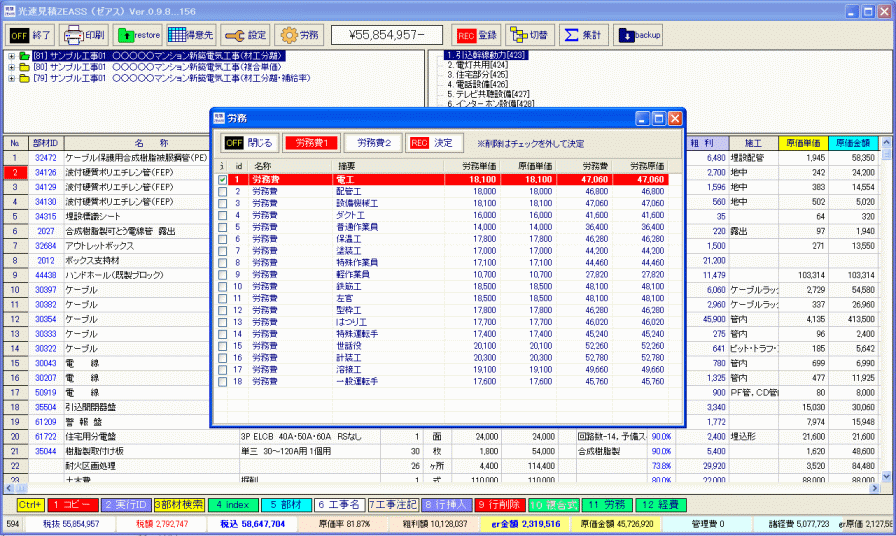Screen dimensions: 896x536
Task: Select 3. 住宅部分[425] in the tree
Action: coord(477,75)
